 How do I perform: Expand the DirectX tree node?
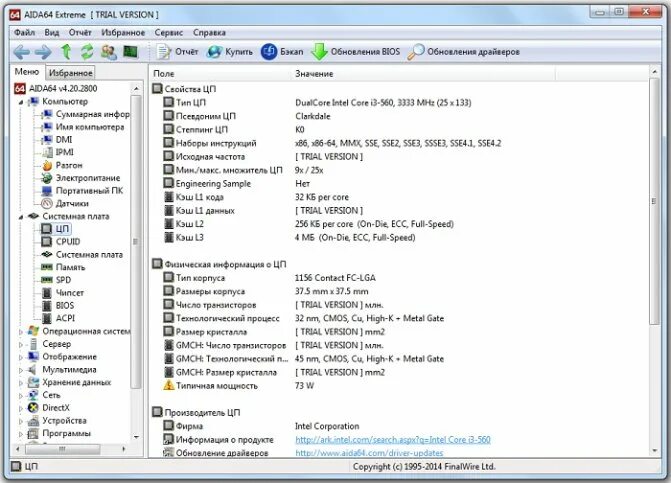21,409
